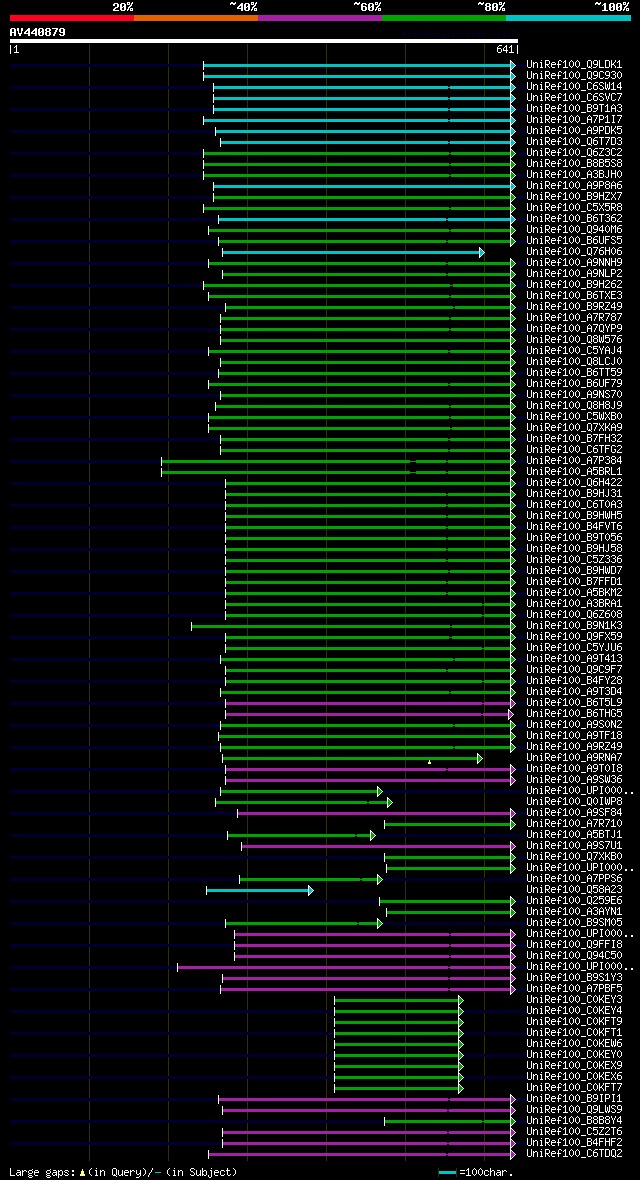This screenshot has width=640, height=1180.
Task: Click the UniRef100_C5Z336 label
Action: 574,560
